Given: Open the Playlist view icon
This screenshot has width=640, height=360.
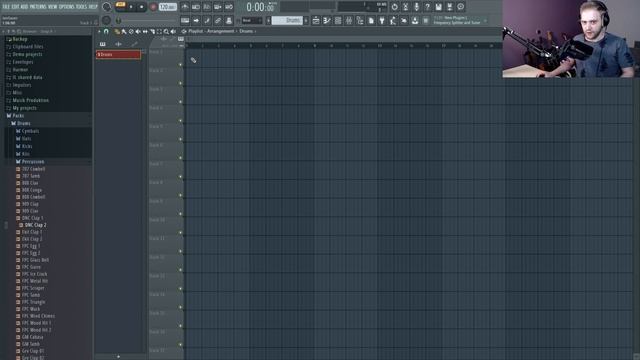Looking at the screenshot, I should click(x=316, y=20).
